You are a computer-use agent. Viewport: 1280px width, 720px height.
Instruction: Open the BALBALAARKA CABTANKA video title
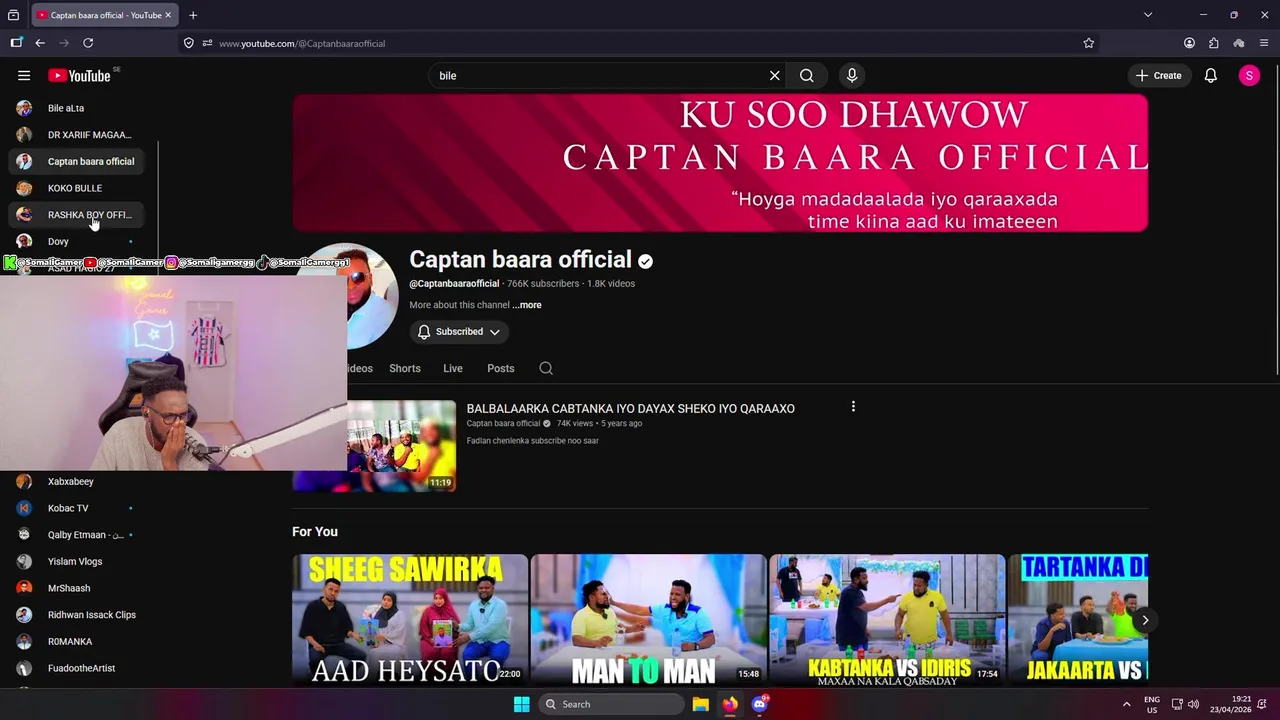coord(631,408)
